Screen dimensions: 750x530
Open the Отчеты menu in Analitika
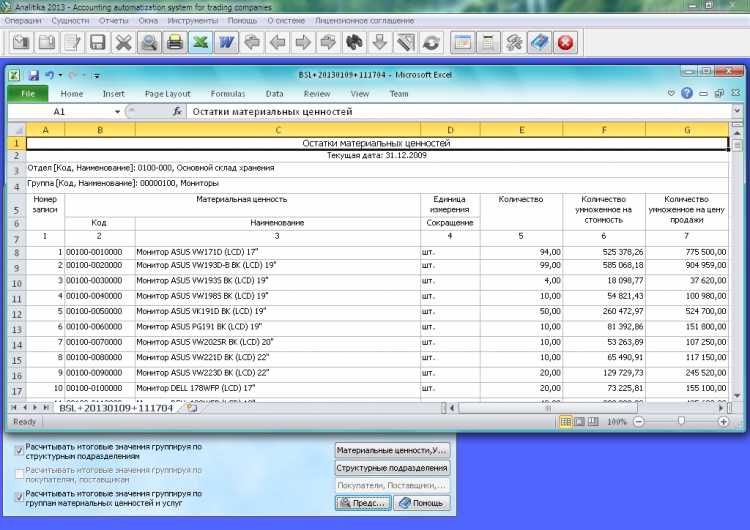pos(113,20)
